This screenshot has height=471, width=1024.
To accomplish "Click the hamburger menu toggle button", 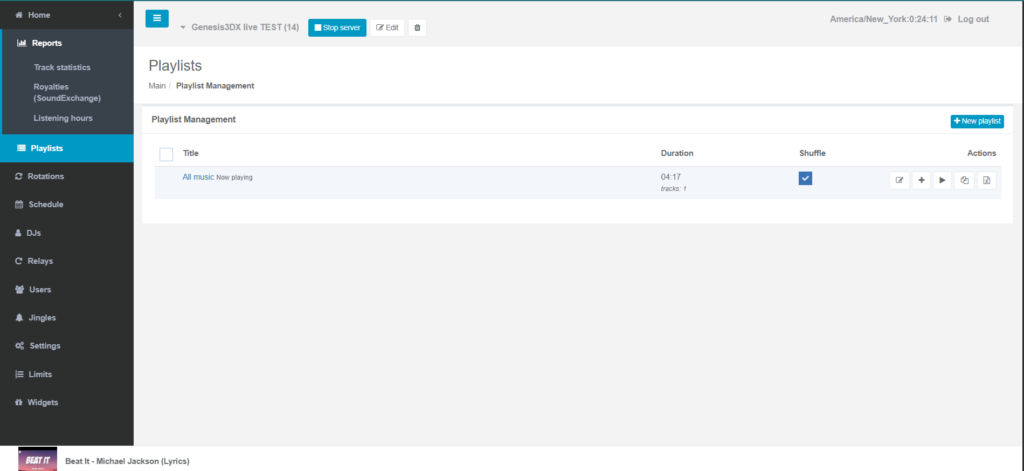I will [x=157, y=19].
